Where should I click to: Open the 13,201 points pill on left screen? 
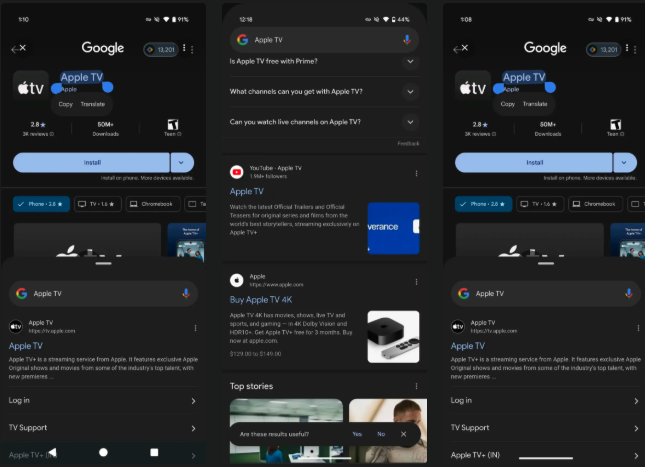(161, 50)
